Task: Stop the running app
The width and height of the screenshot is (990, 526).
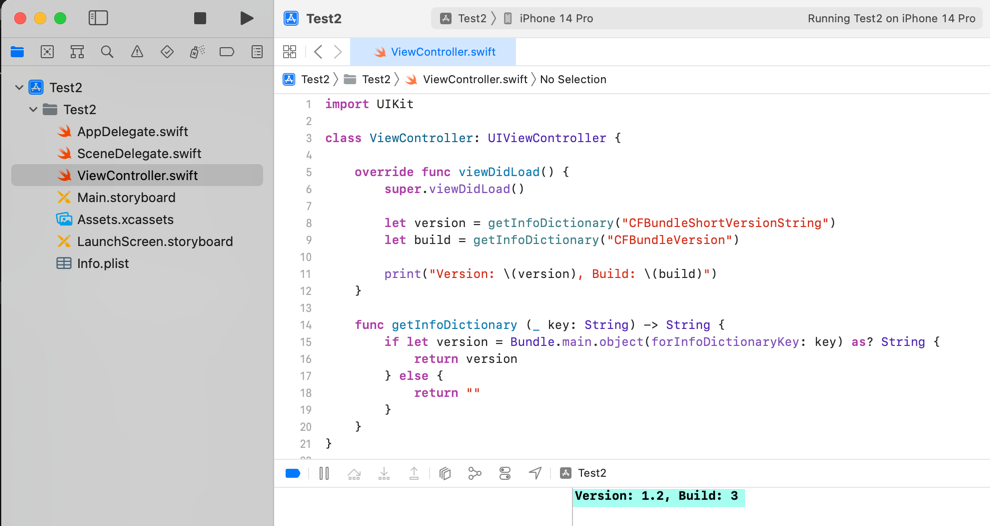Action: [200, 18]
